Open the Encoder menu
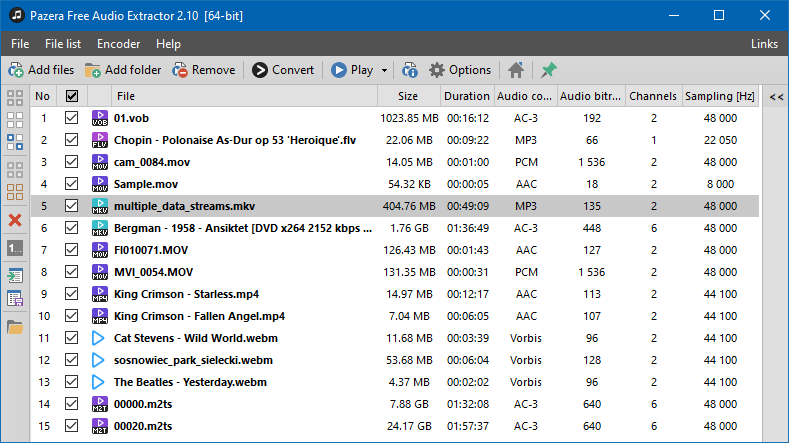The image size is (789, 443). 118,44
